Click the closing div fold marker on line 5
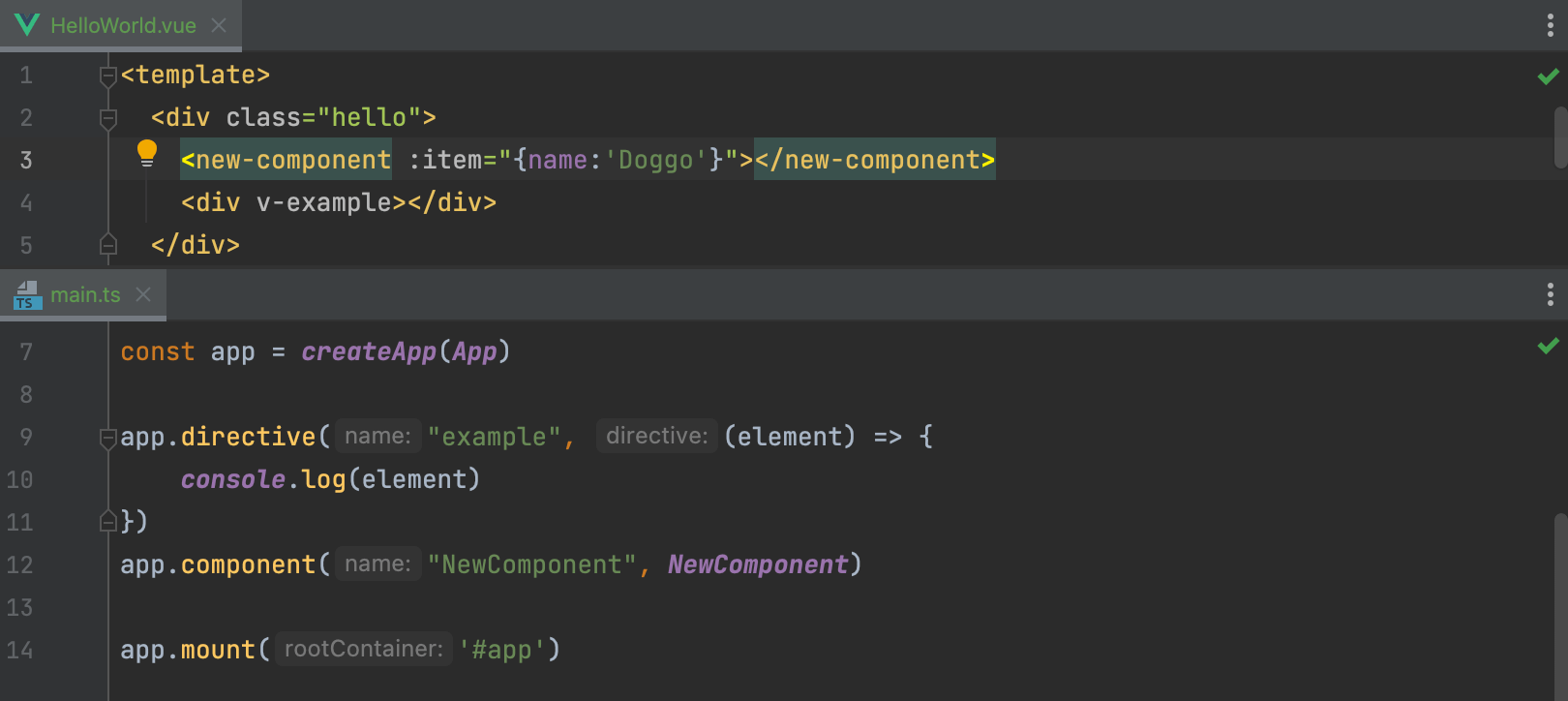Viewport: 1568px width, 701px height. tap(108, 245)
